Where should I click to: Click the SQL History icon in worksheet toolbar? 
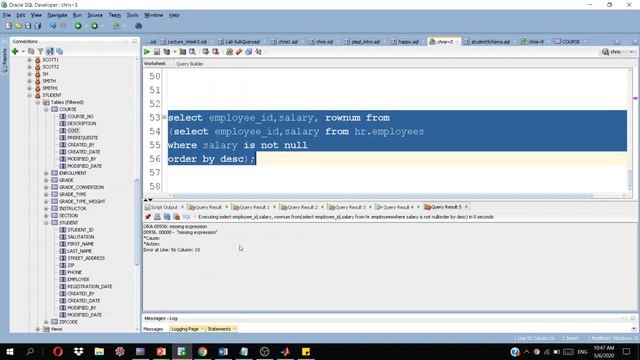[x=249, y=52]
